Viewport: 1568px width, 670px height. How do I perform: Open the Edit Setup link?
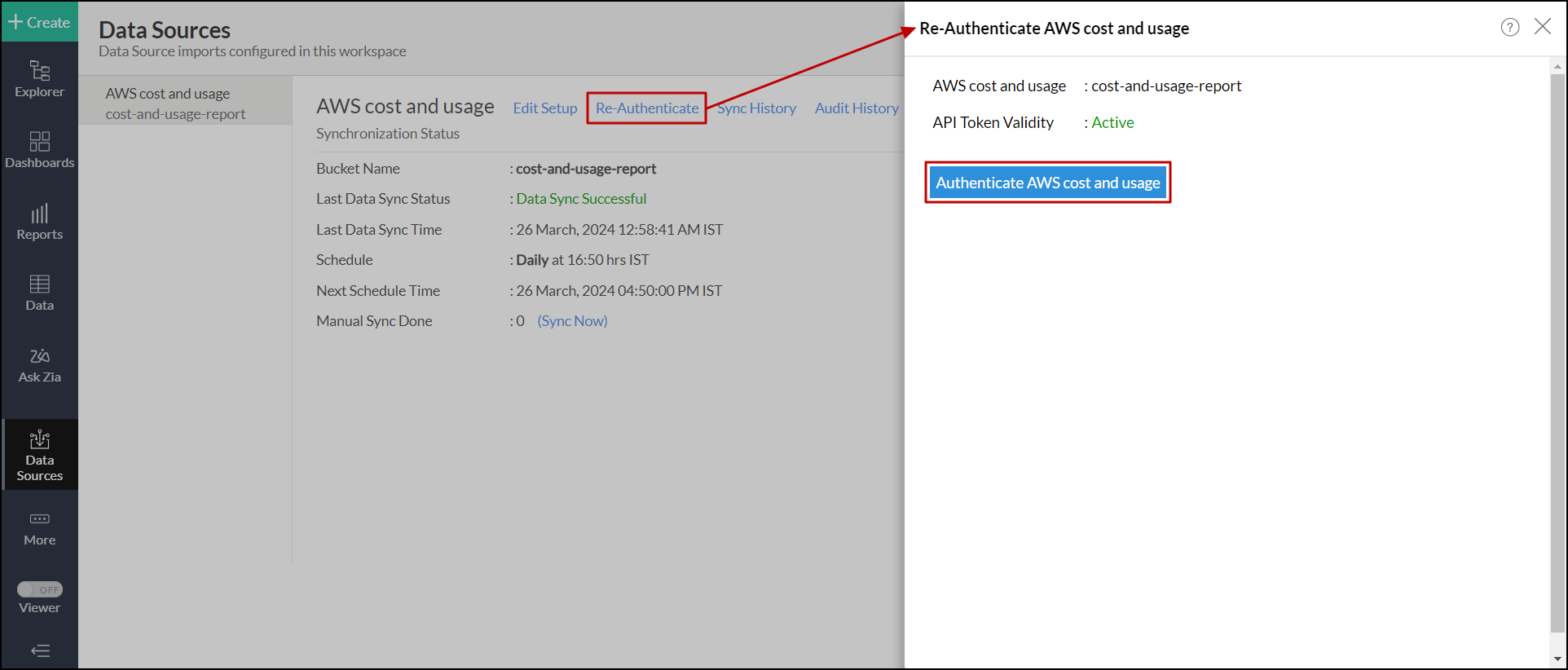pos(544,108)
